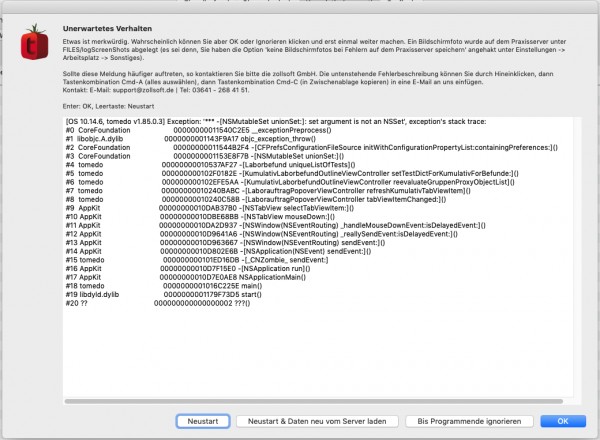
Task: Select stack line #3 NSMutableSet unionSet
Action: (205, 156)
